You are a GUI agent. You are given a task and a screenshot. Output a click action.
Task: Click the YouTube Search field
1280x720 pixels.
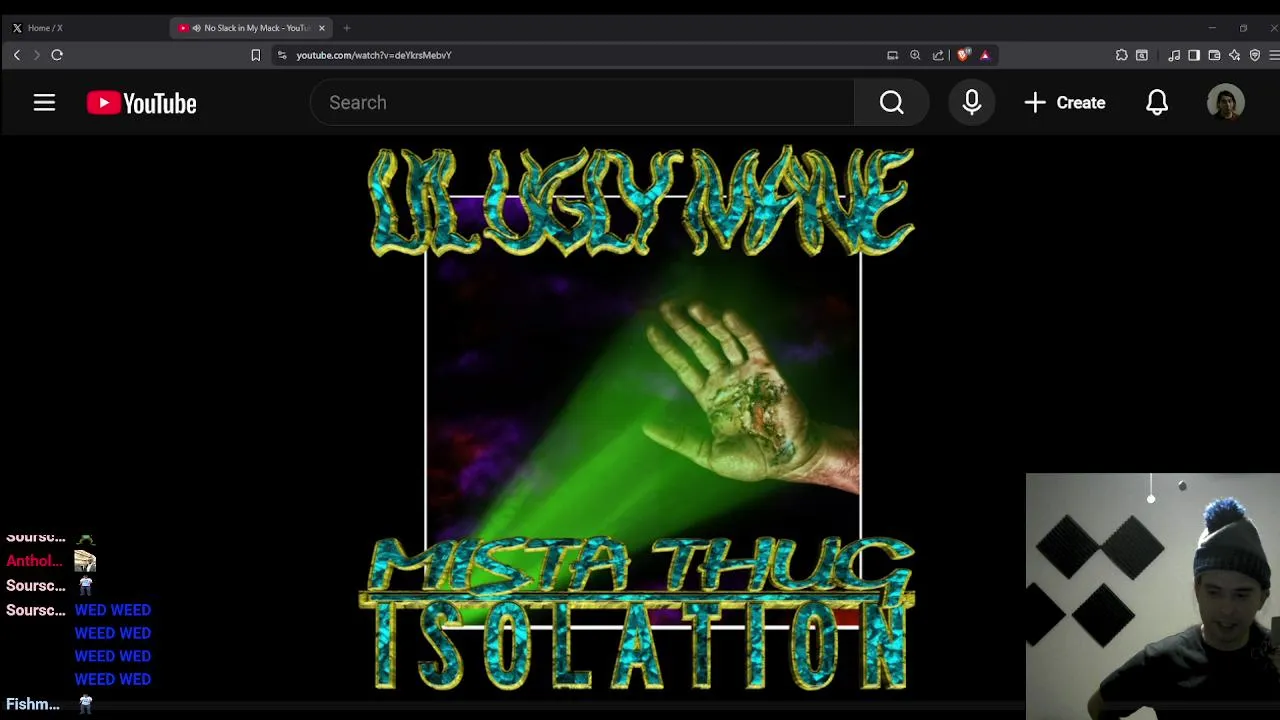pos(582,103)
